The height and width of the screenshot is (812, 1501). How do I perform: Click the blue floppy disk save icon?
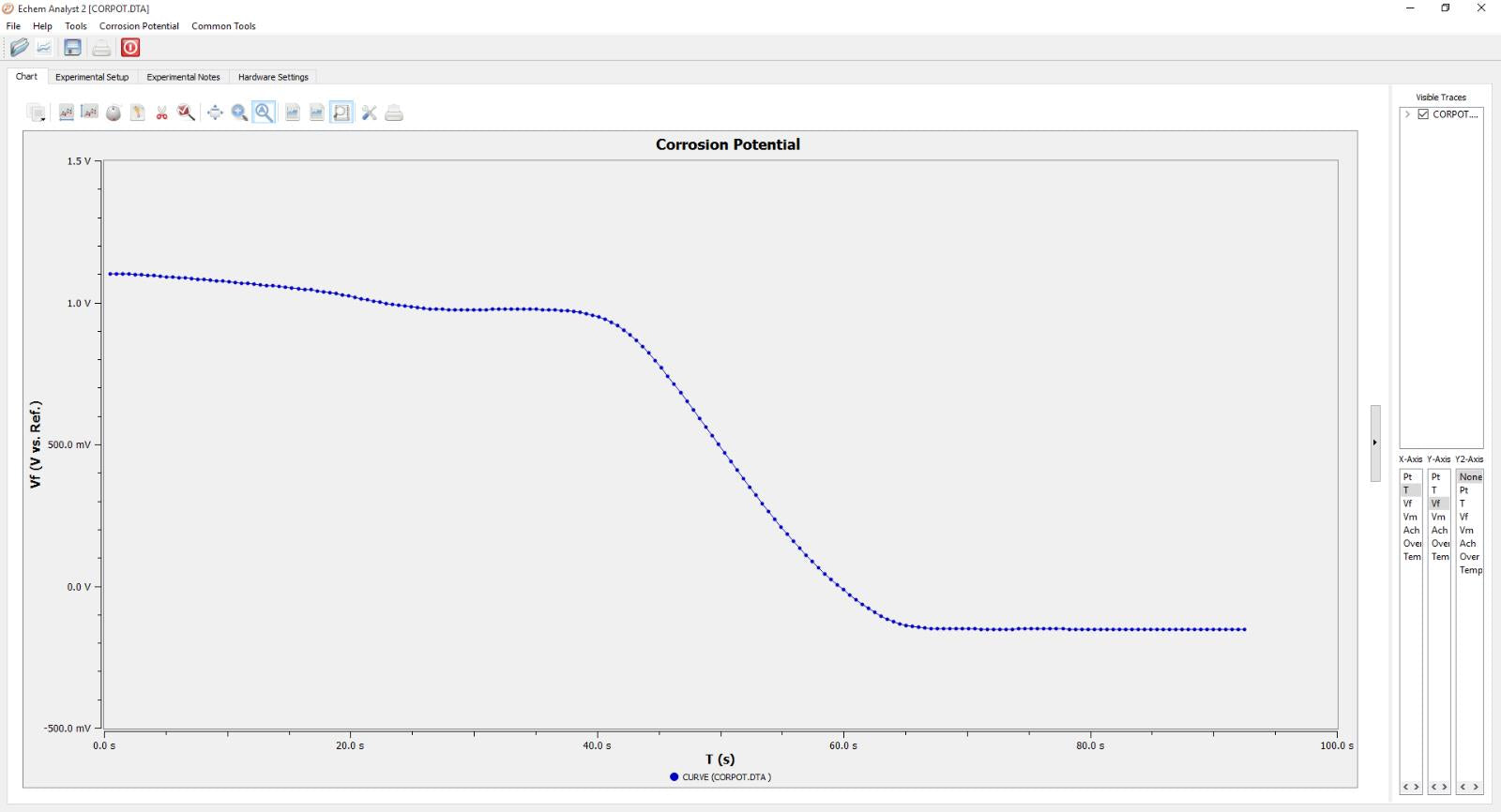[x=72, y=48]
